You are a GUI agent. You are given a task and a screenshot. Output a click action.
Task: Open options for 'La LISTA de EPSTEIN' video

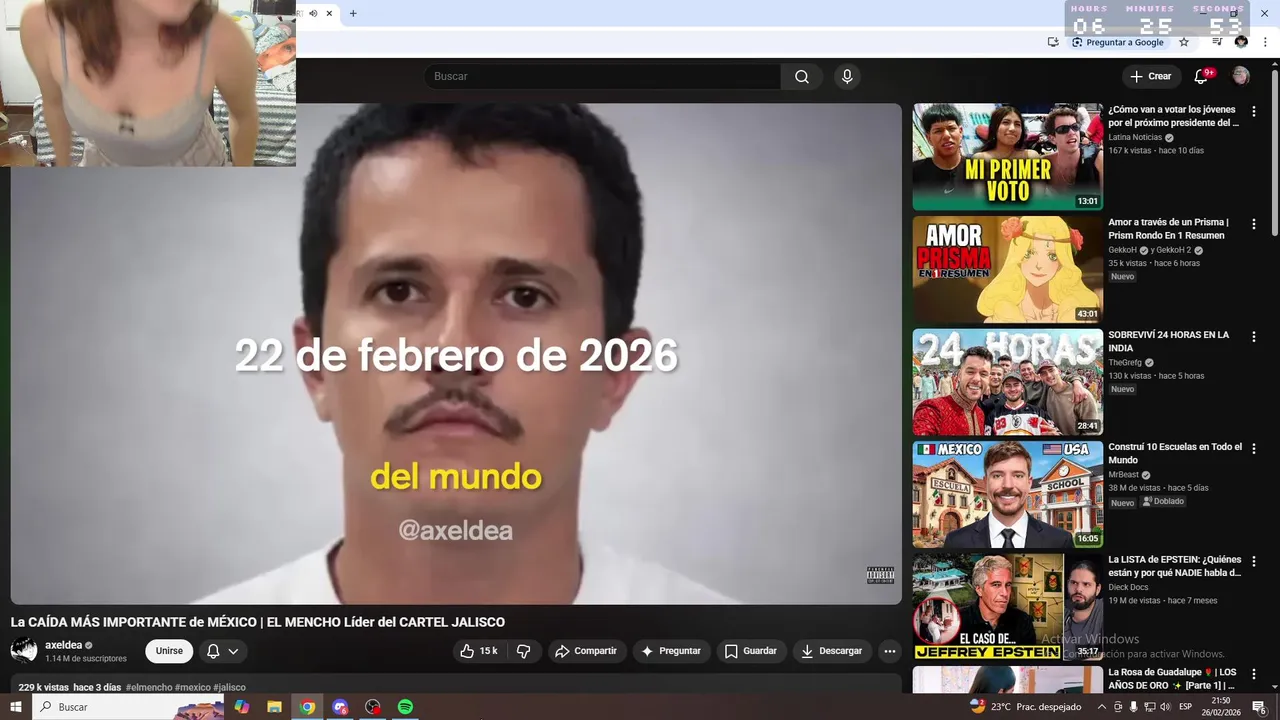pos(1254,562)
